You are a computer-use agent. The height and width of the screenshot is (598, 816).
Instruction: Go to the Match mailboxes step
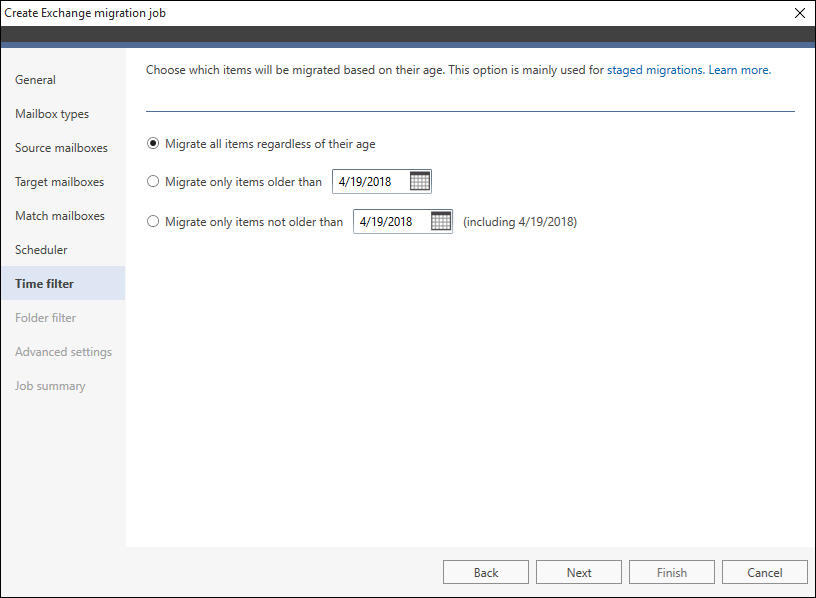(63, 216)
